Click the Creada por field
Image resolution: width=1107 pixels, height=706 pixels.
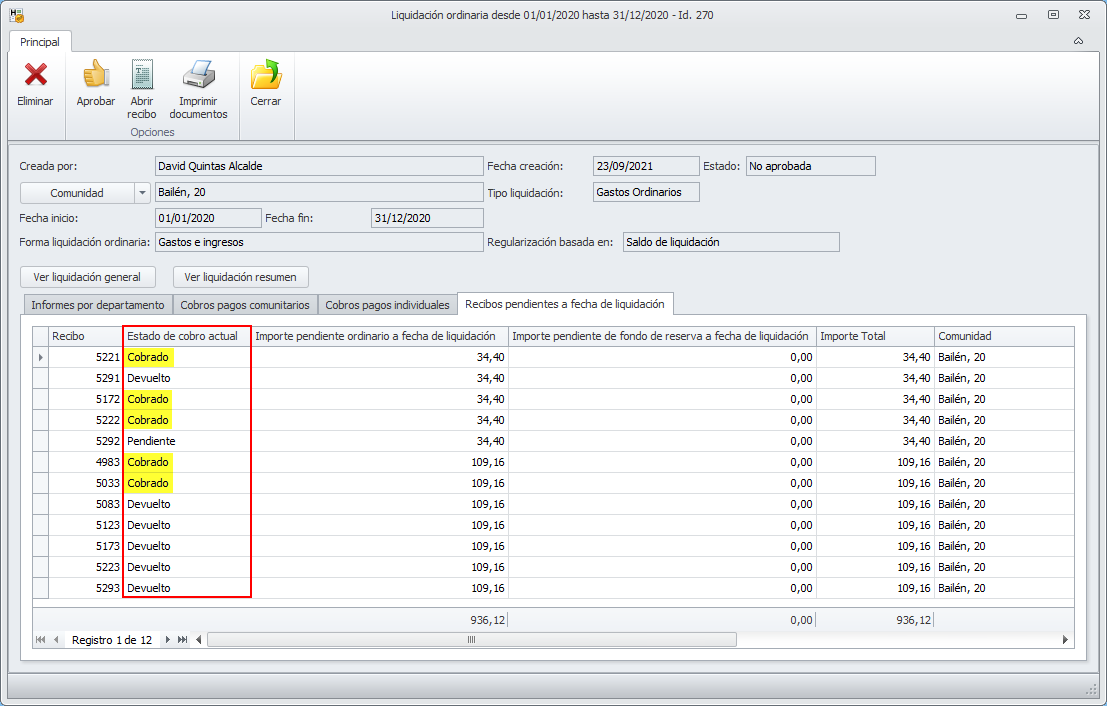319,166
